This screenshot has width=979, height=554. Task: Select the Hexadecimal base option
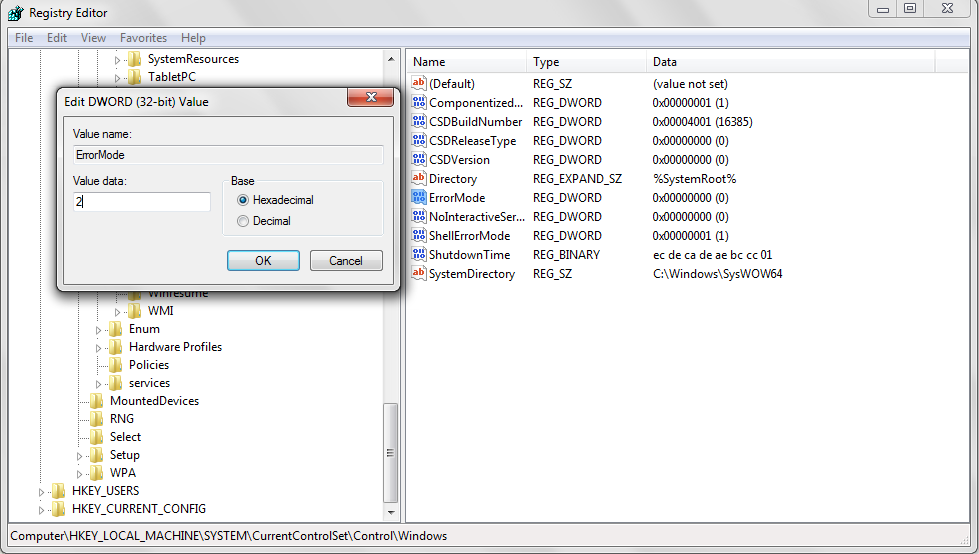coord(243,200)
